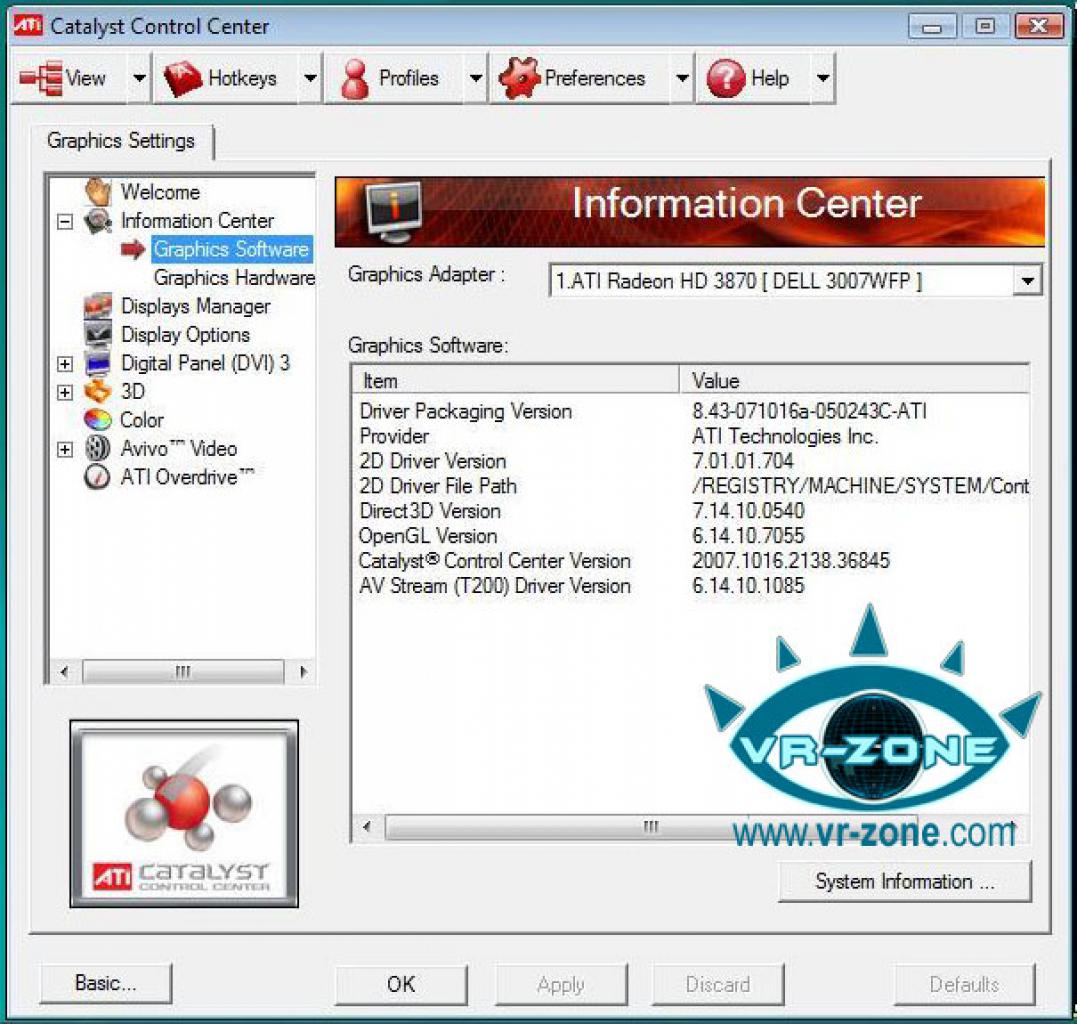Viewport: 1077px width, 1024px height.
Task: Click the value 2007.1016.2138.36845
Action: pyautogui.click(x=791, y=560)
